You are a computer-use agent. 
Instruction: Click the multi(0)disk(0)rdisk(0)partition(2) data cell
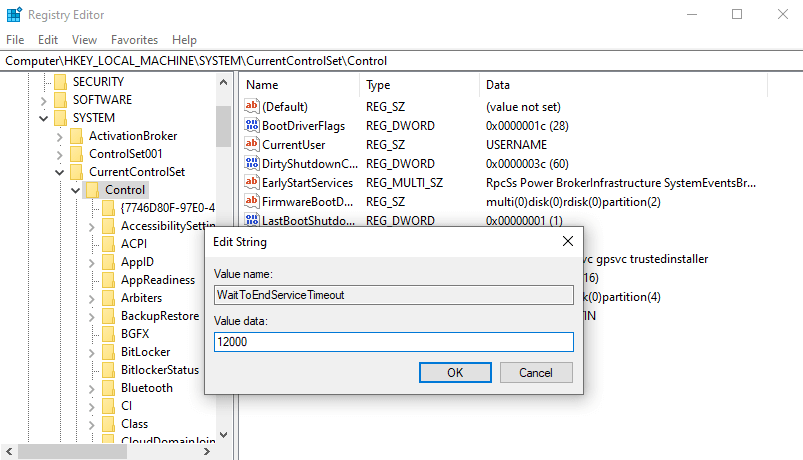[573, 201]
